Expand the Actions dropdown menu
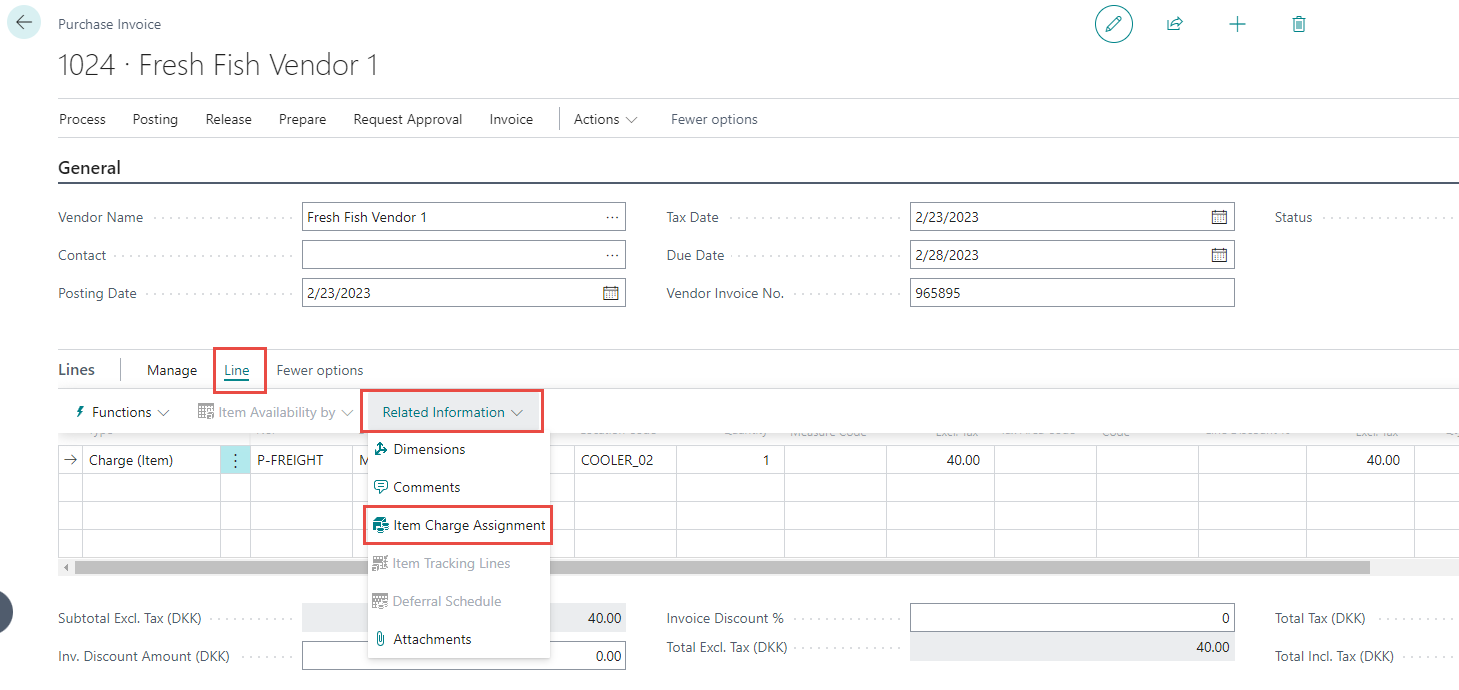This screenshot has width=1459, height=690. (x=605, y=119)
